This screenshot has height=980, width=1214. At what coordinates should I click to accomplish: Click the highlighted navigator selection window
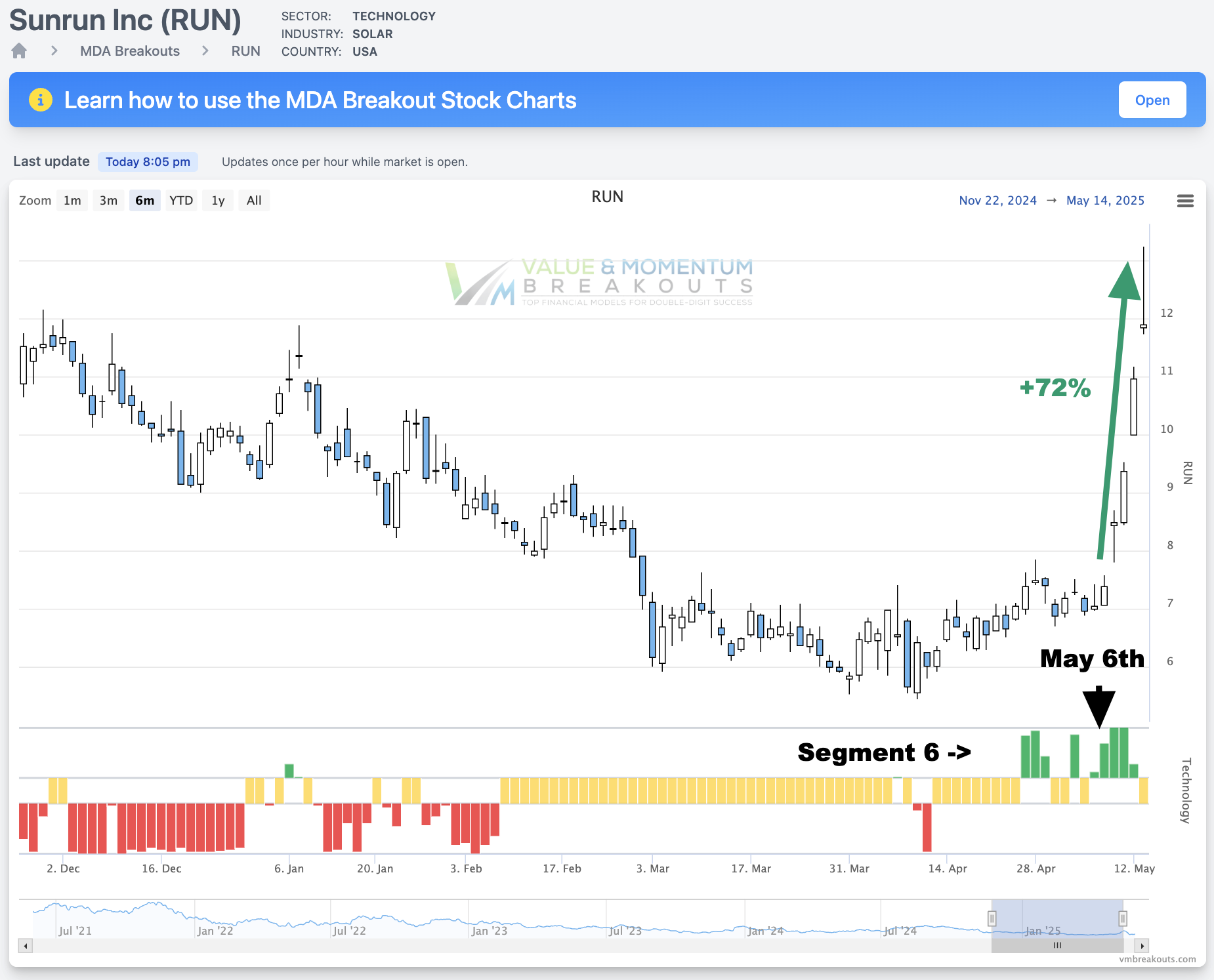1057,918
